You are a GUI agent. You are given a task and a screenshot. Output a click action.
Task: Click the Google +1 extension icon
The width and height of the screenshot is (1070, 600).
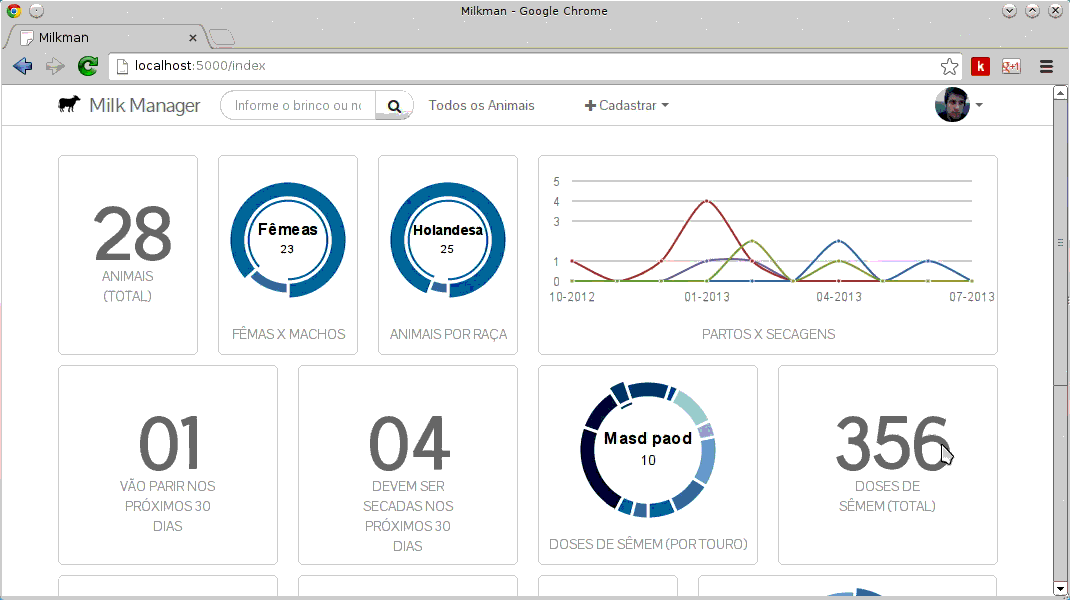point(1011,67)
